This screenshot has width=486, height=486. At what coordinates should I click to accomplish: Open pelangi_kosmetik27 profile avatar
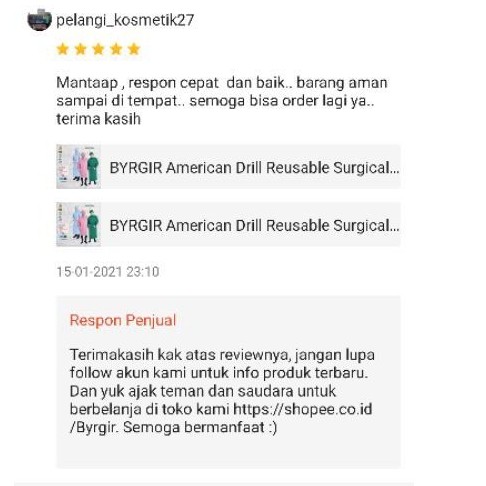(39, 20)
